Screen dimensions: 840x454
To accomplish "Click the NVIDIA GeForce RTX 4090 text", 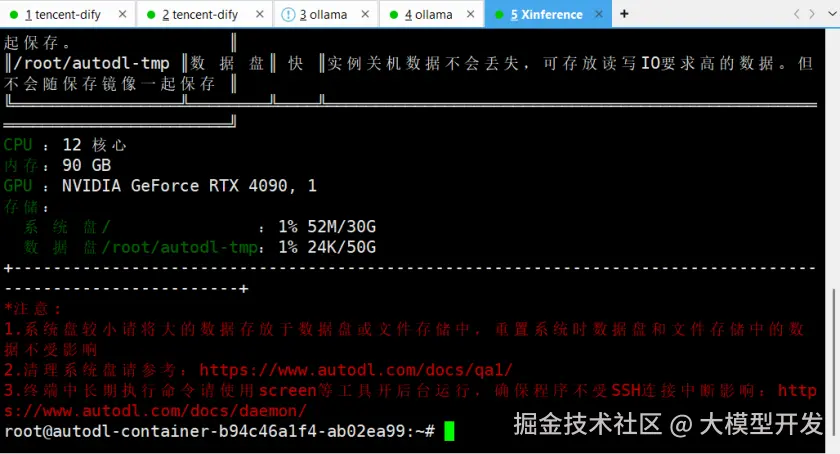I will [x=178, y=185].
